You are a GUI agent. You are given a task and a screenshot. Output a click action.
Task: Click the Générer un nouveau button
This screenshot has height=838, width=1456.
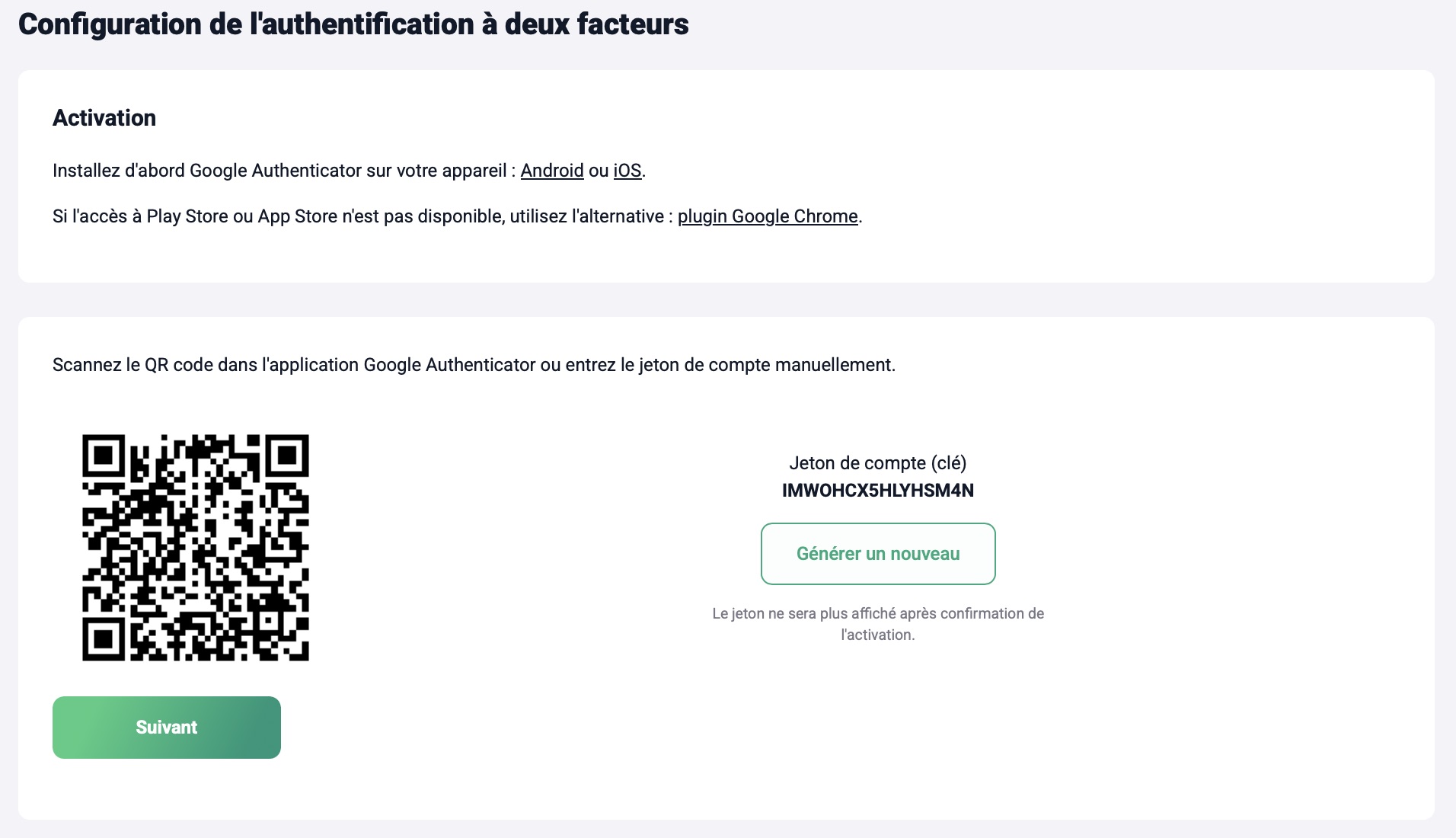[x=878, y=554]
